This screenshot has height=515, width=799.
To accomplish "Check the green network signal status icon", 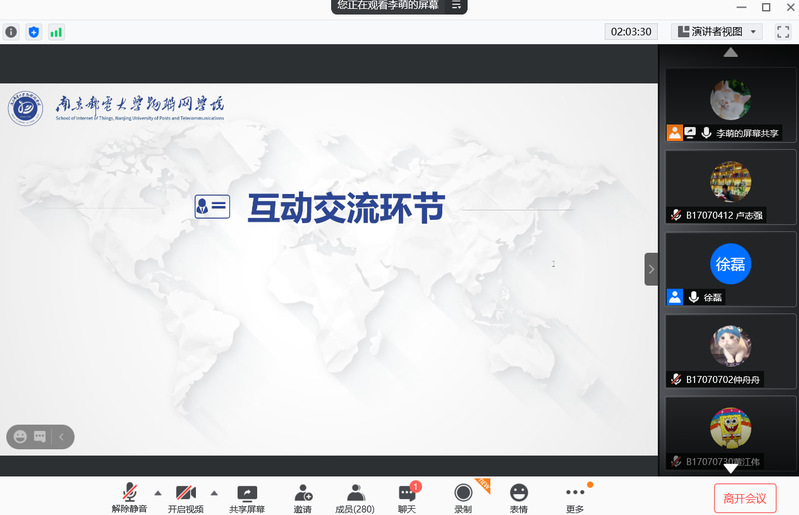I will 56,32.
